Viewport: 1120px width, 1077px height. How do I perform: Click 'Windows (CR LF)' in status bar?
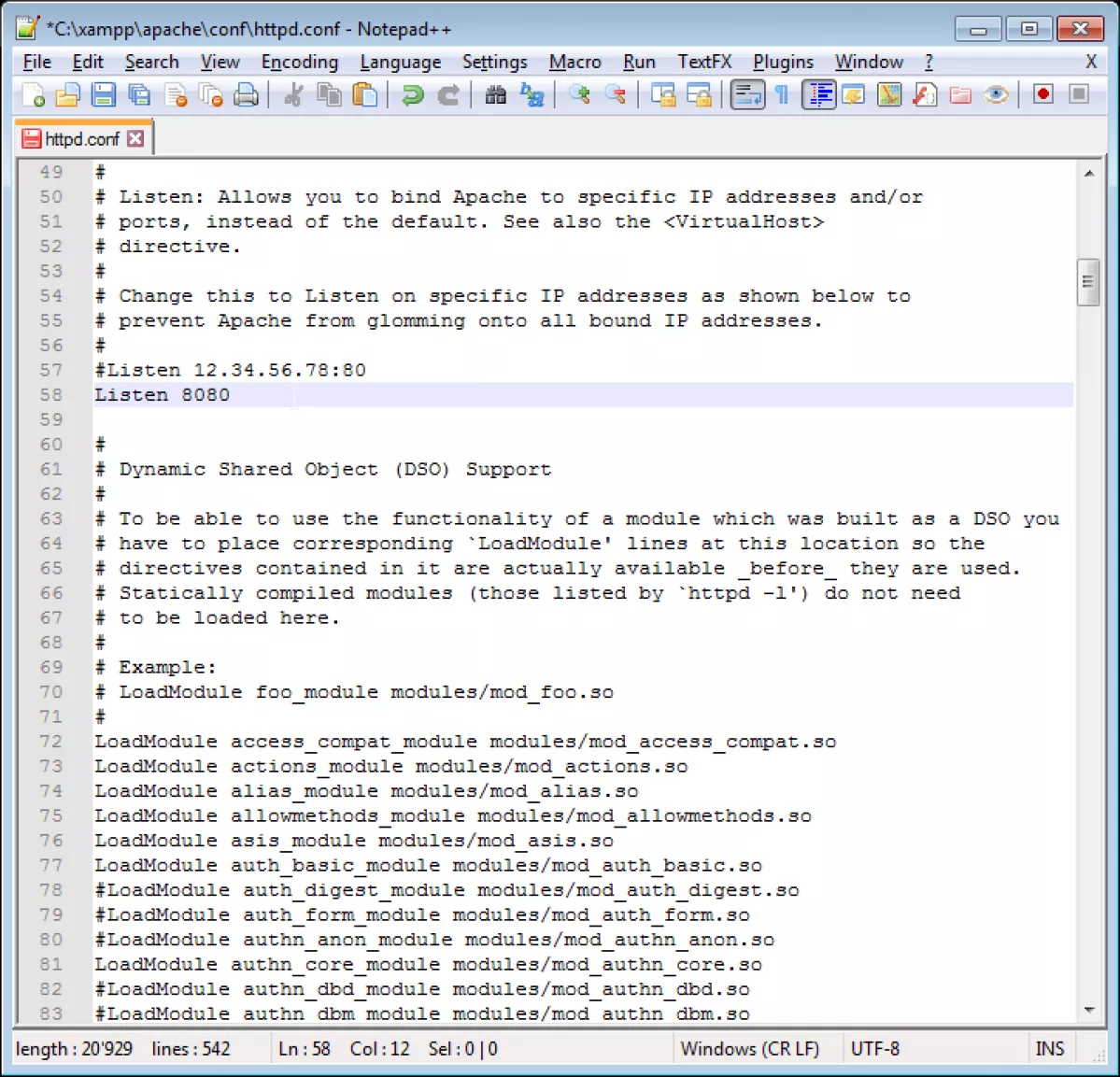tap(749, 1048)
